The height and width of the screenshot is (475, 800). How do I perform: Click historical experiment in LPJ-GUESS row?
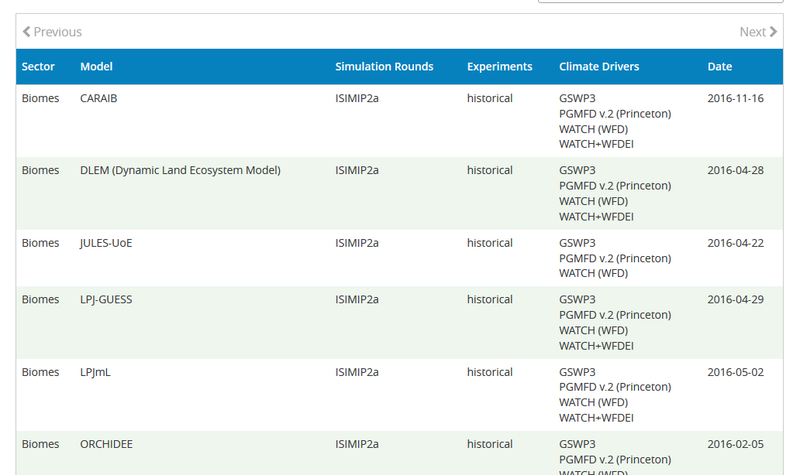(x=490, y=299)
